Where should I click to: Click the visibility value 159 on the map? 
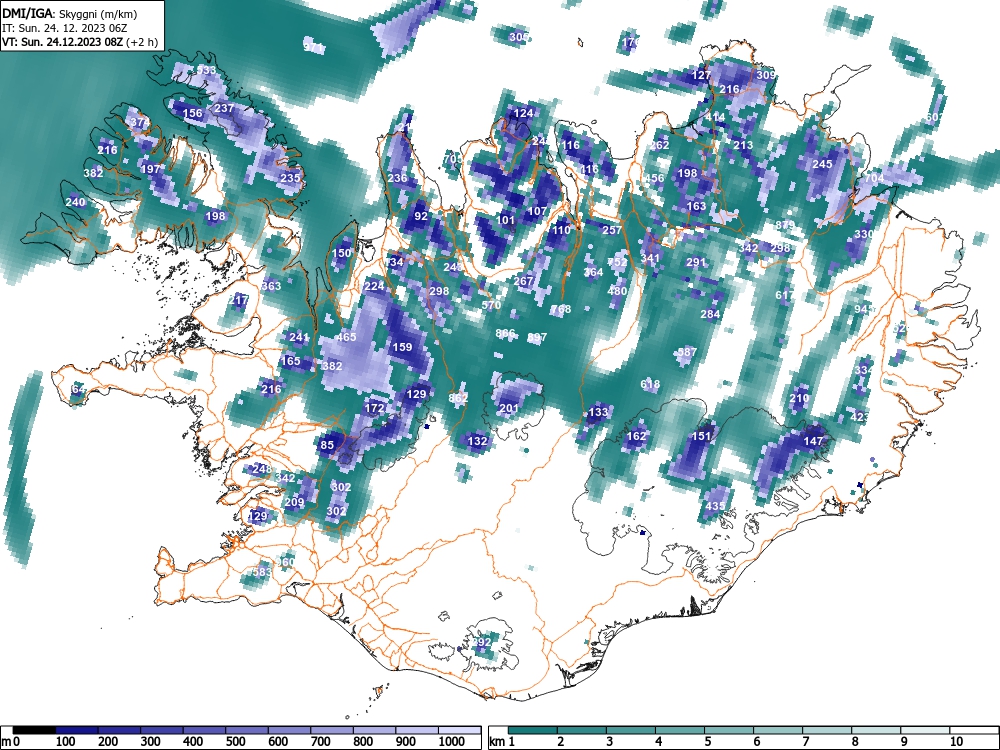pos(402,347)
